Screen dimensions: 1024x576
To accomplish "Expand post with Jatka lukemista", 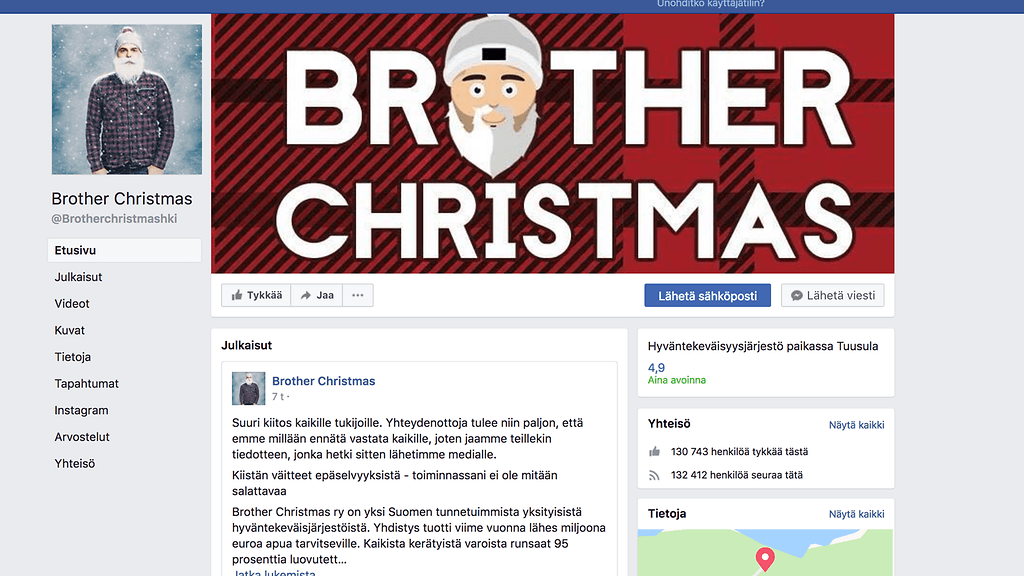I will [x=274, y=572].
